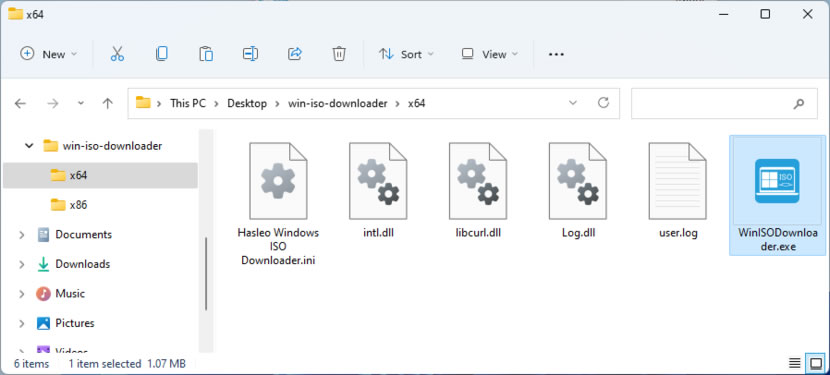Image resolution: width=830 pixels, height=375 pixels.
Task: Maximize the x64 window
Action: (765, 14)
